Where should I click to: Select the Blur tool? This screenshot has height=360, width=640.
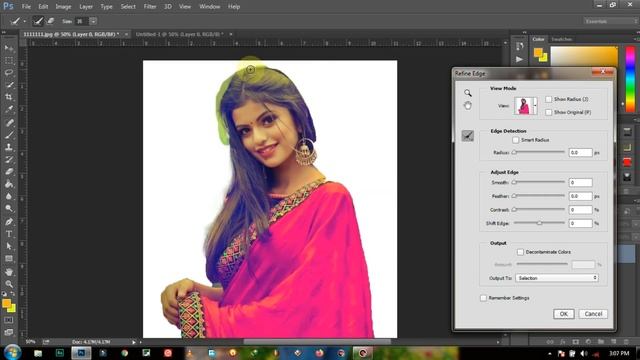pos(9,196)
